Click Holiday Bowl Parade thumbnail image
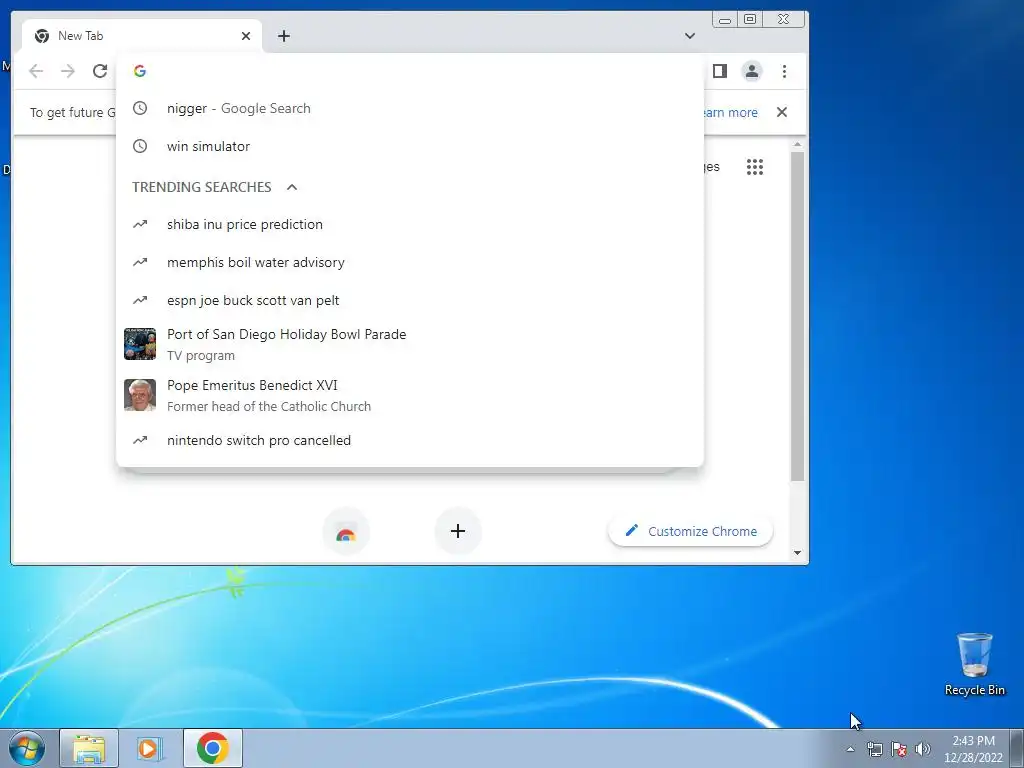Image resolution: width=1024 pixels, height=768 pixels. (x=140, y=344)
